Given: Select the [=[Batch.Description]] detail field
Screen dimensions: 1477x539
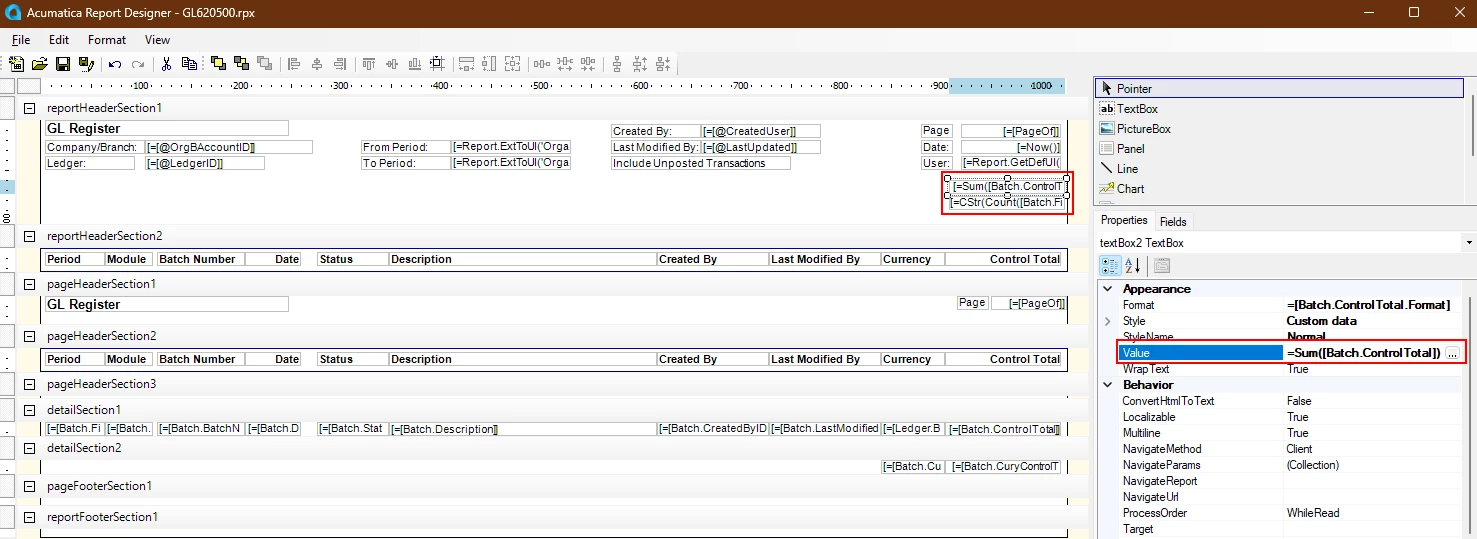Looking at the screenshot, I should pyautogui.click(x=522, y=429).
